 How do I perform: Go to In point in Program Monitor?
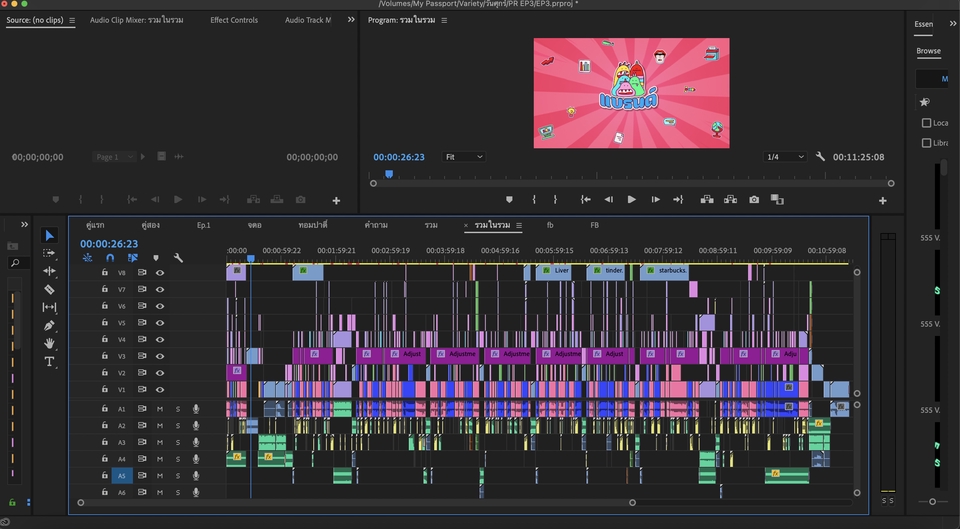tap(586, 200)
